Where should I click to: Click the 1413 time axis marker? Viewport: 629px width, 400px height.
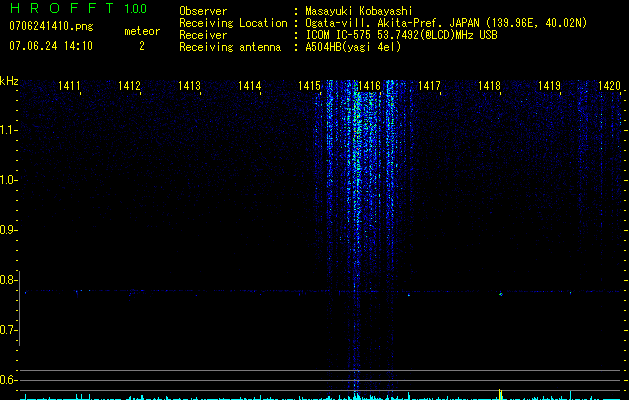pyautogui.click(x=189, y=85)
